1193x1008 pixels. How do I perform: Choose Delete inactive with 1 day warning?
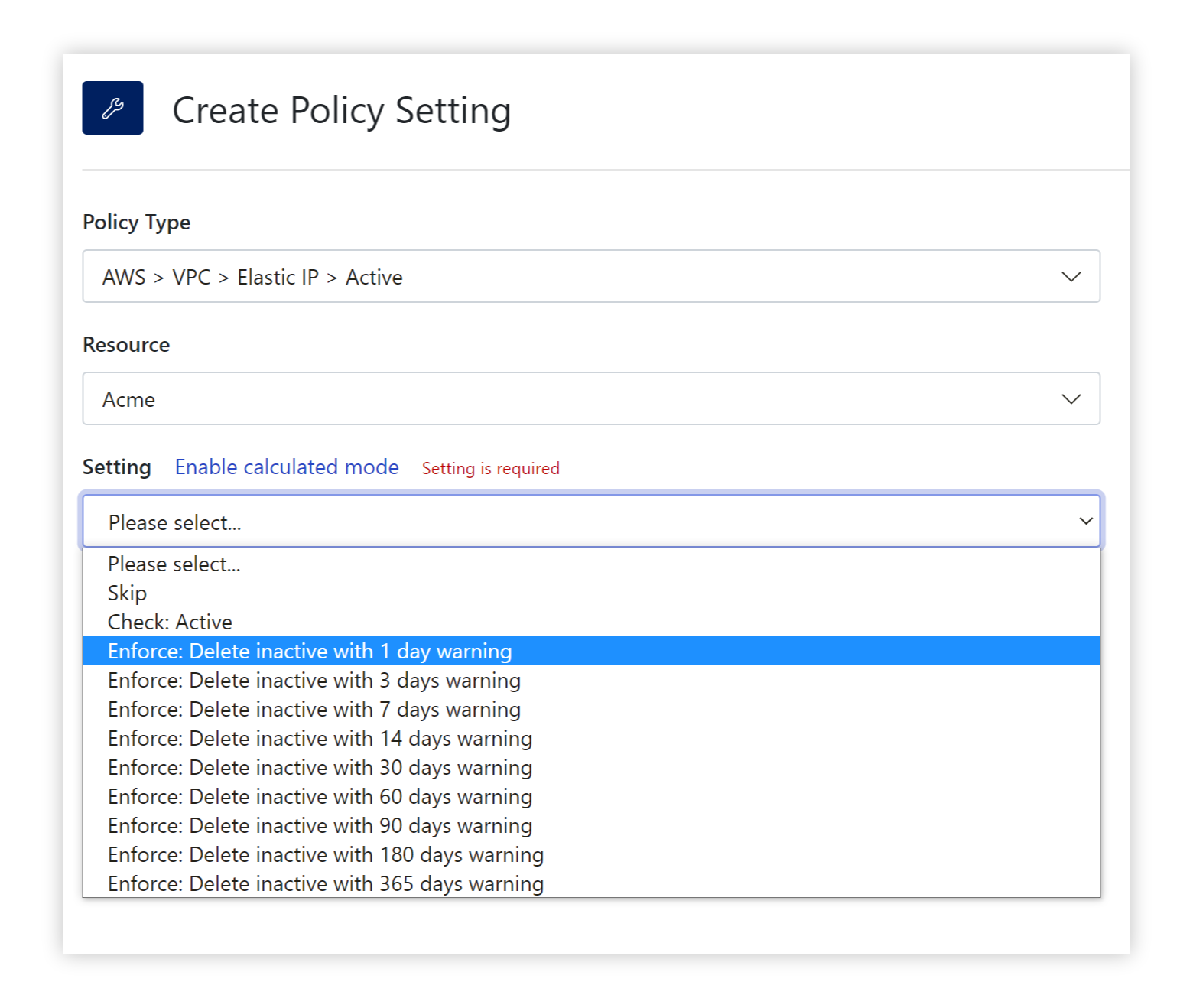pyautogui.click(x=591, y=651)
